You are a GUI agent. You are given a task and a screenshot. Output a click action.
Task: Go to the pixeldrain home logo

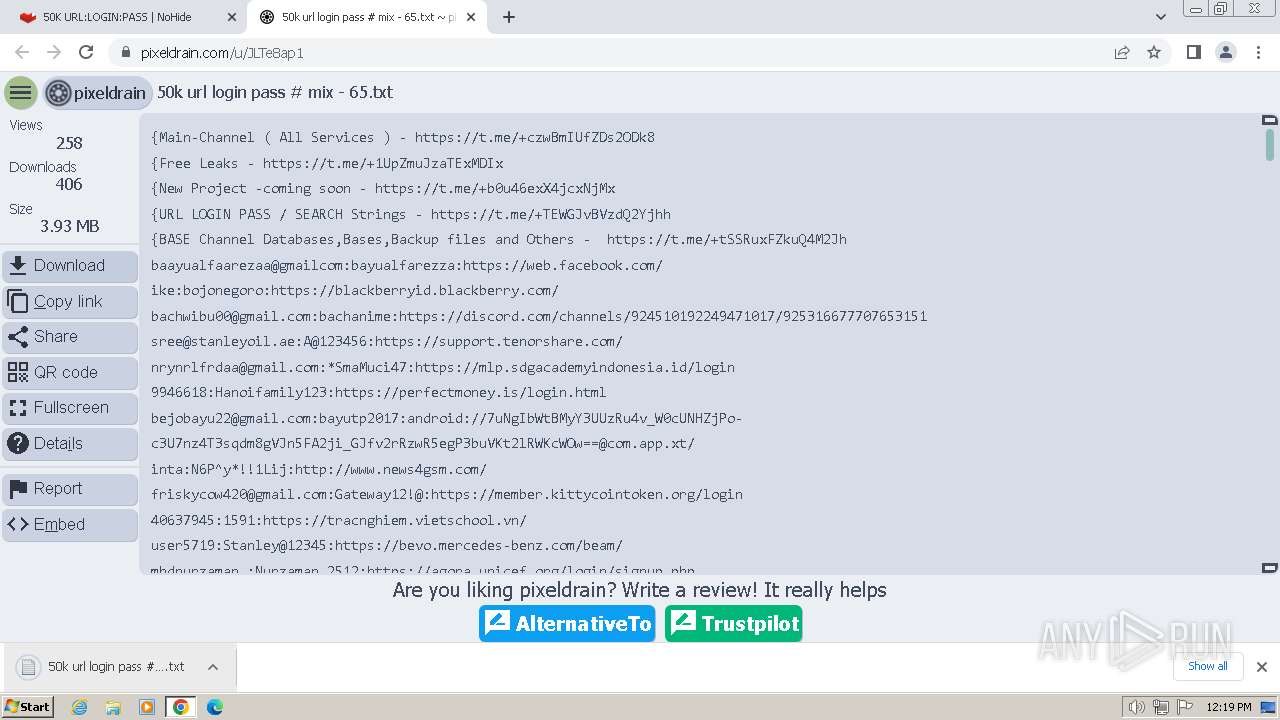tap(97, 93)
